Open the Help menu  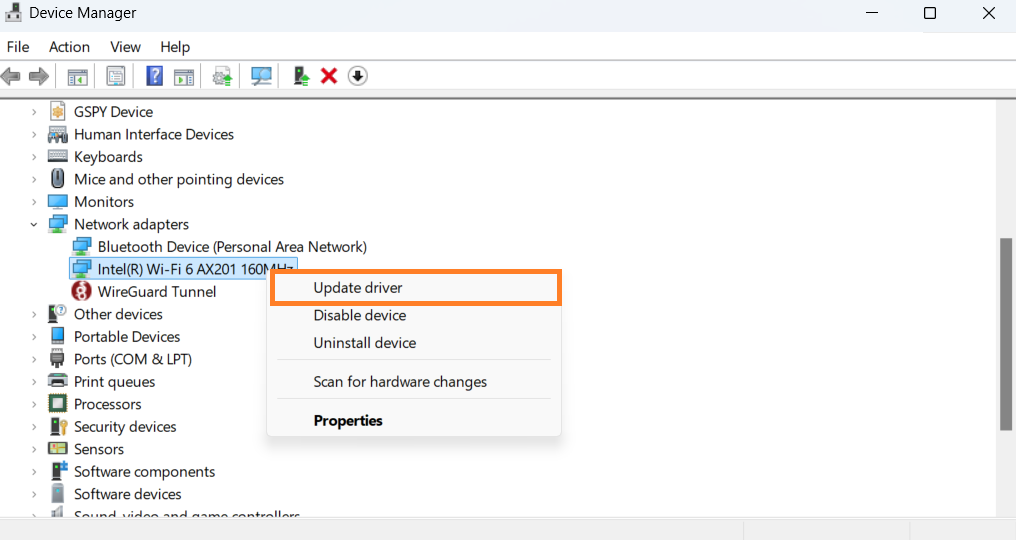[175, 47]
